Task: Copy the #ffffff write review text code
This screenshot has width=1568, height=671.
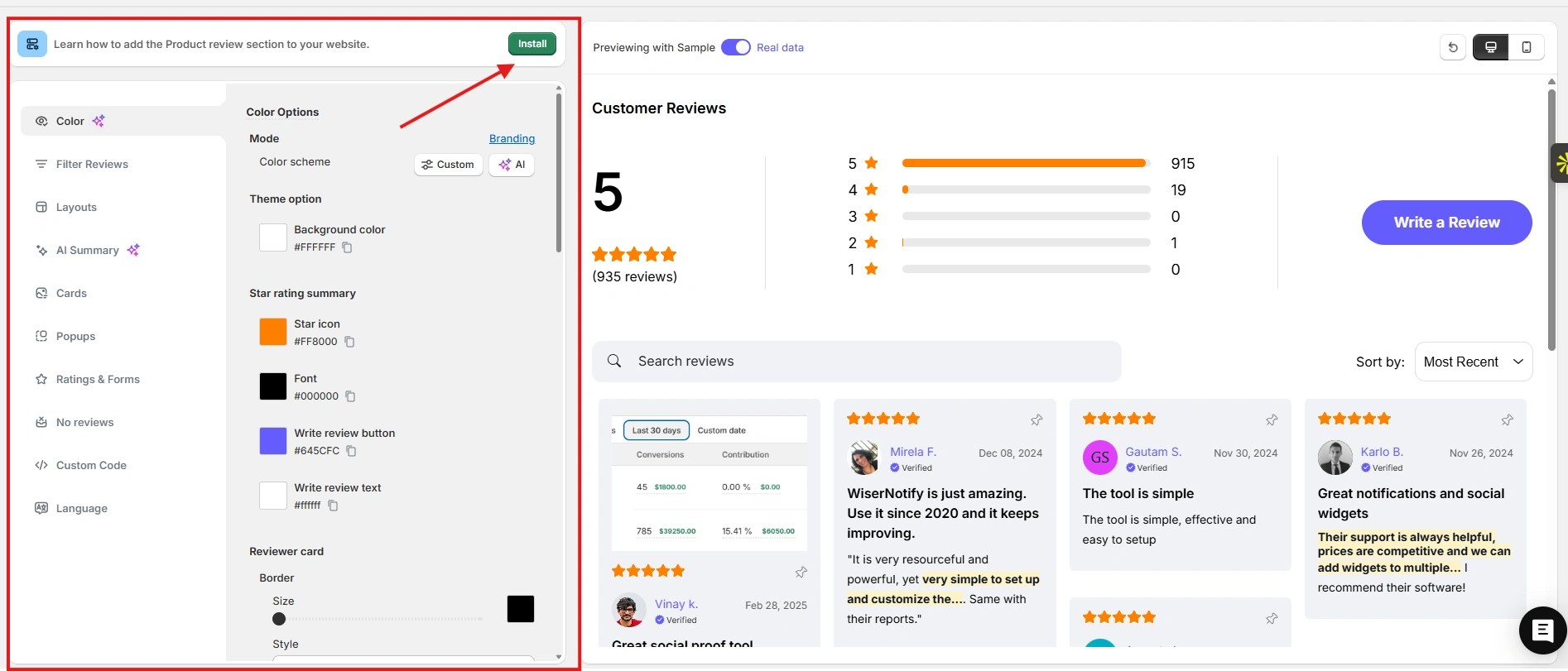Action: click(x=333, y=506)
